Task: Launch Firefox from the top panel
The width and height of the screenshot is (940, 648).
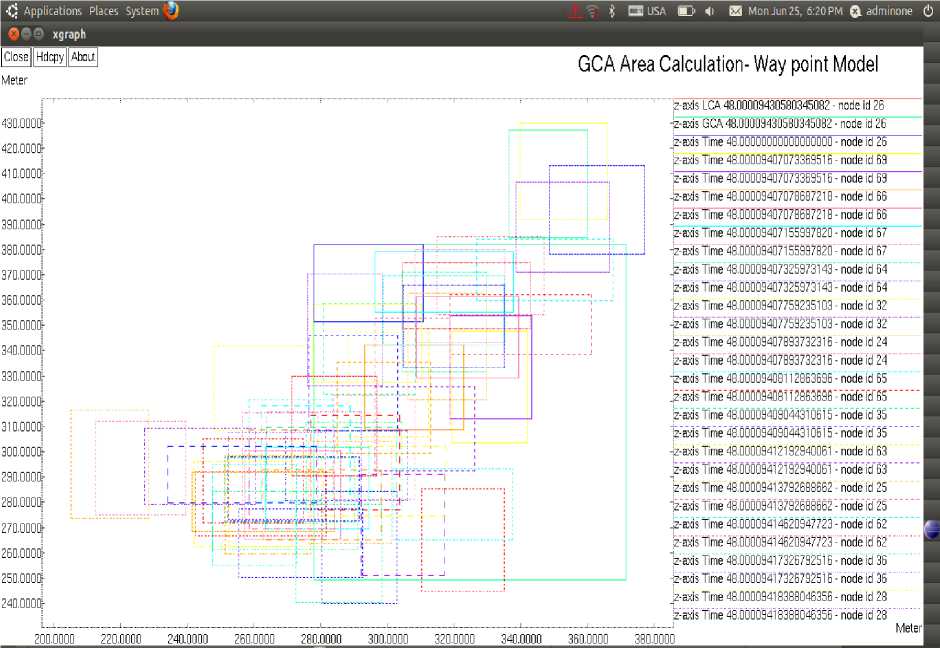Action: pos(171,11)
